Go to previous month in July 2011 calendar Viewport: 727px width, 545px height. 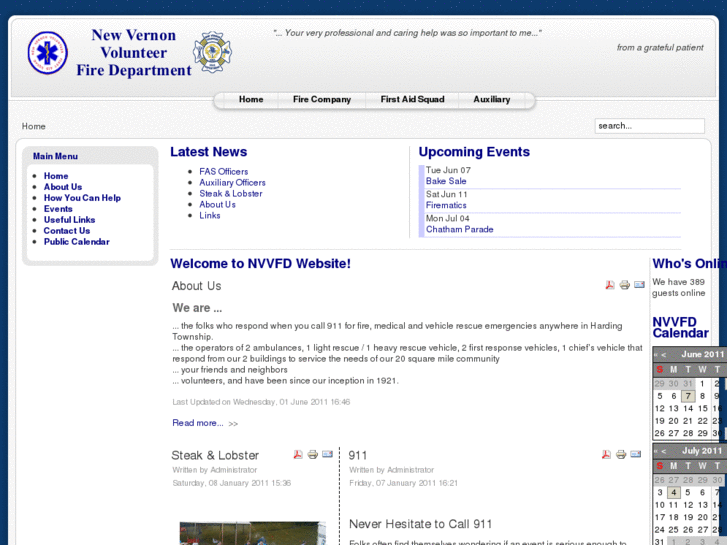click(x=664, y=451)
